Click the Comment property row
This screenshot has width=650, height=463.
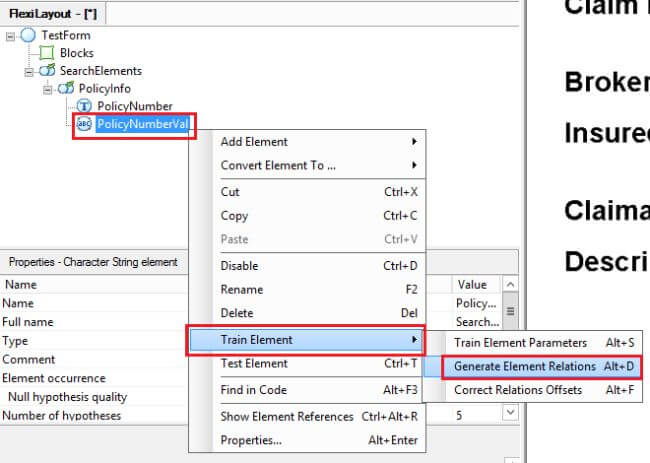[x=94, y=359]
